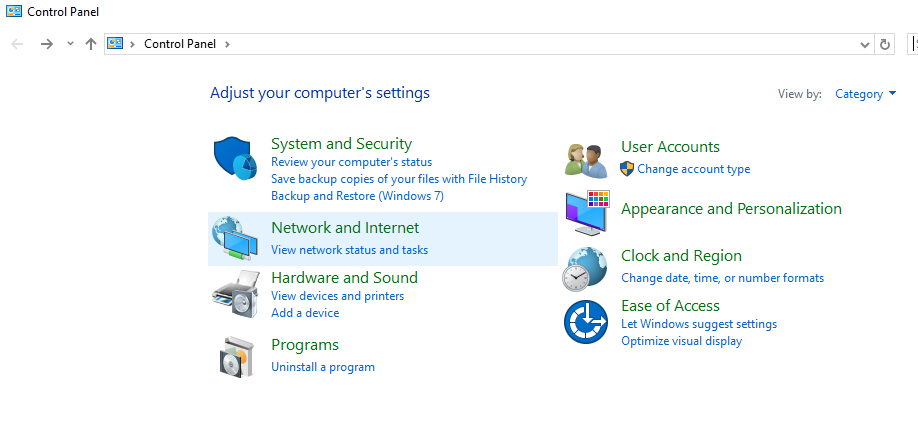Screen dimensions: 918x441
Task: Go up one level with Up arrow
Action: coord(90,44)
